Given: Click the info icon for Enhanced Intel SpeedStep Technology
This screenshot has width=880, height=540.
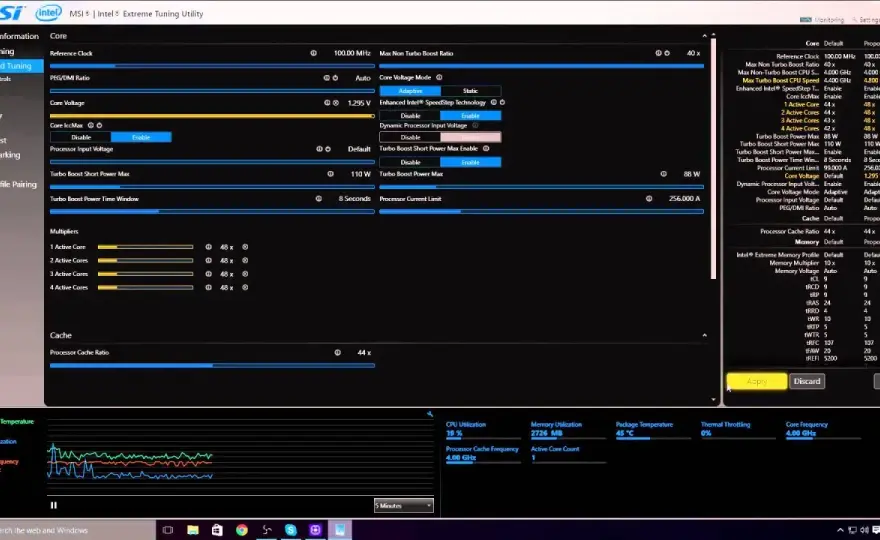Looking at the screenshot, I should (x=494, y=102).
